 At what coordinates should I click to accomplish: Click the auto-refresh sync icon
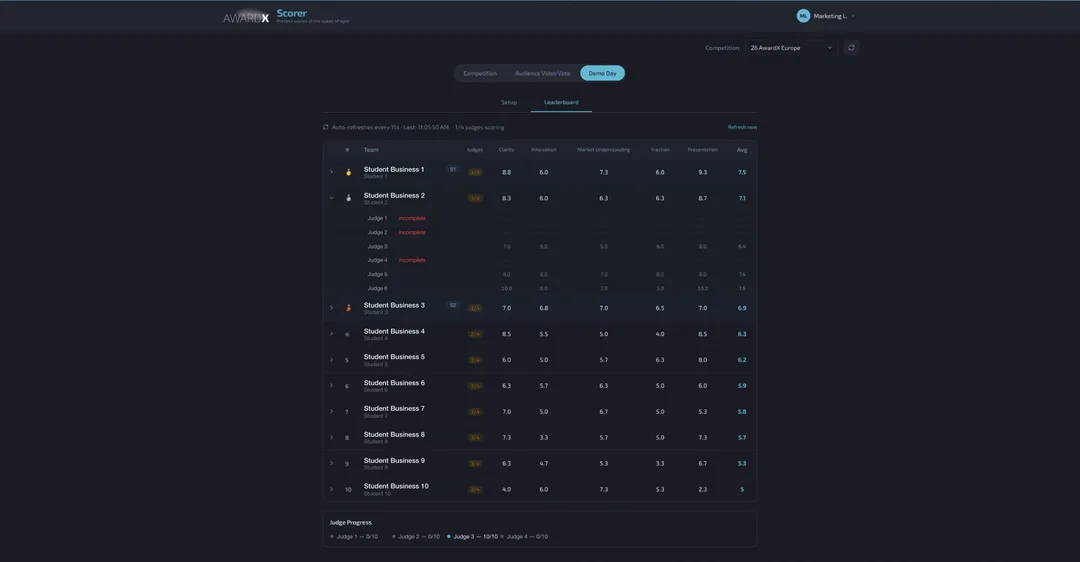(x=326, y=127)
